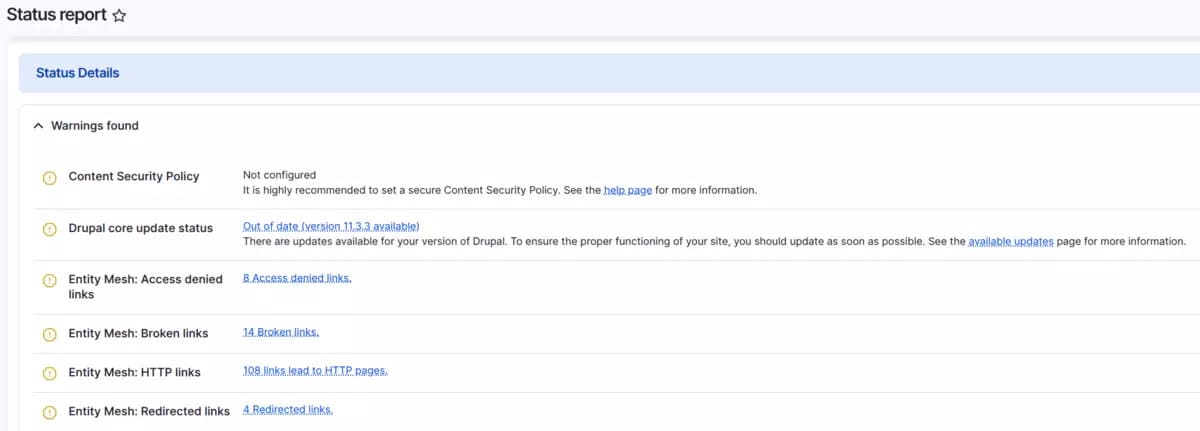Click the 'Not configured' status text
1200x431 pixels.
[279, 175]
